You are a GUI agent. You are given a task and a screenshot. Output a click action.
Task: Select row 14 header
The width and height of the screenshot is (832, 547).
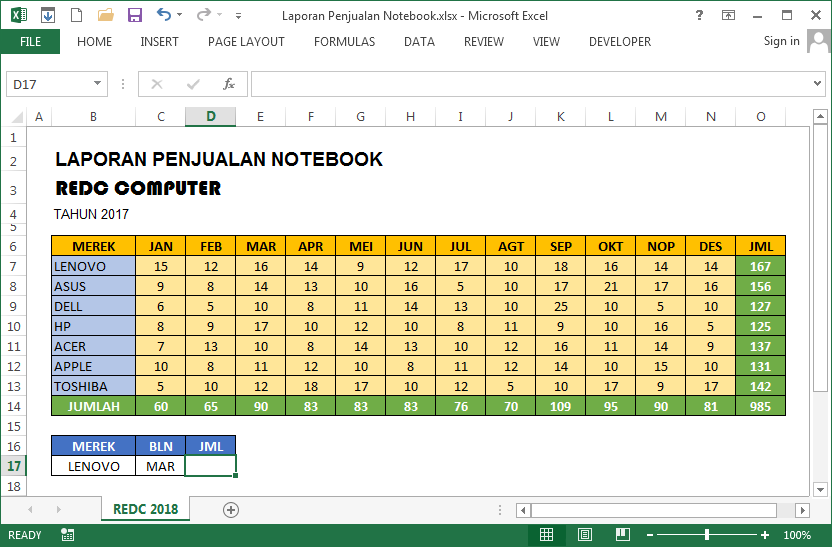(x=13, y=406)
